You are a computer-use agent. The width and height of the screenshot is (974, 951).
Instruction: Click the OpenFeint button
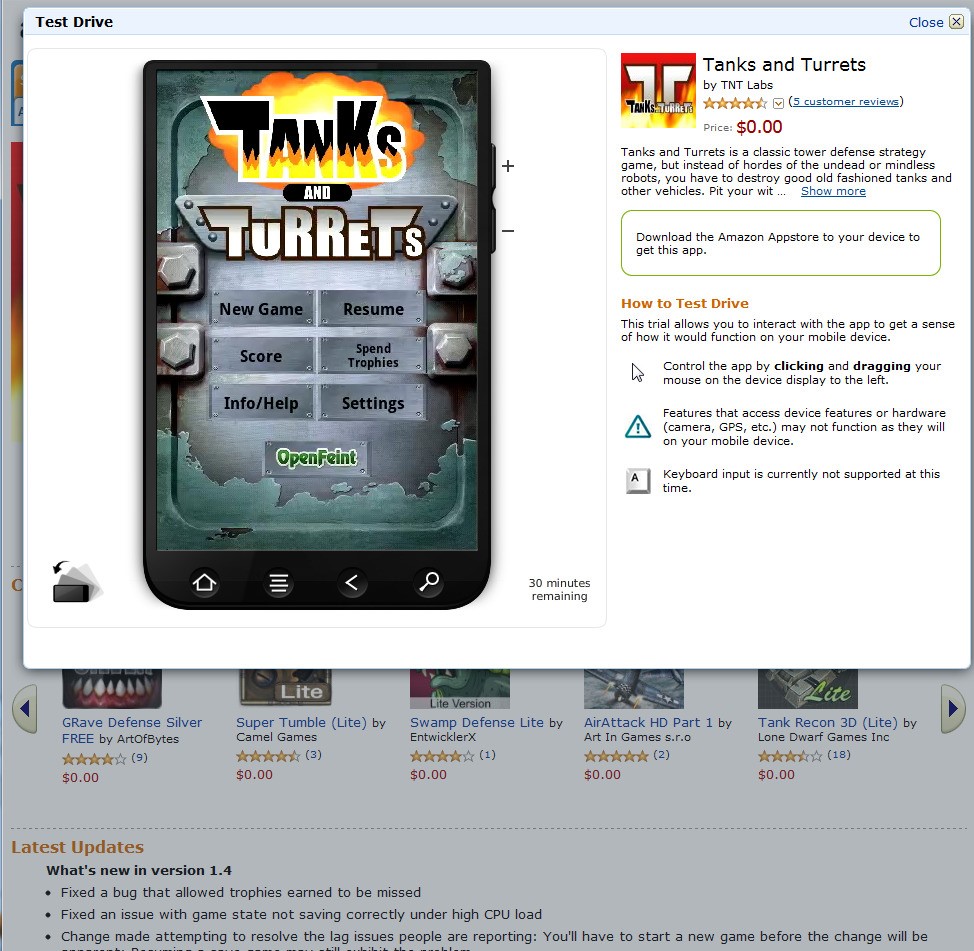pos(317,458)
